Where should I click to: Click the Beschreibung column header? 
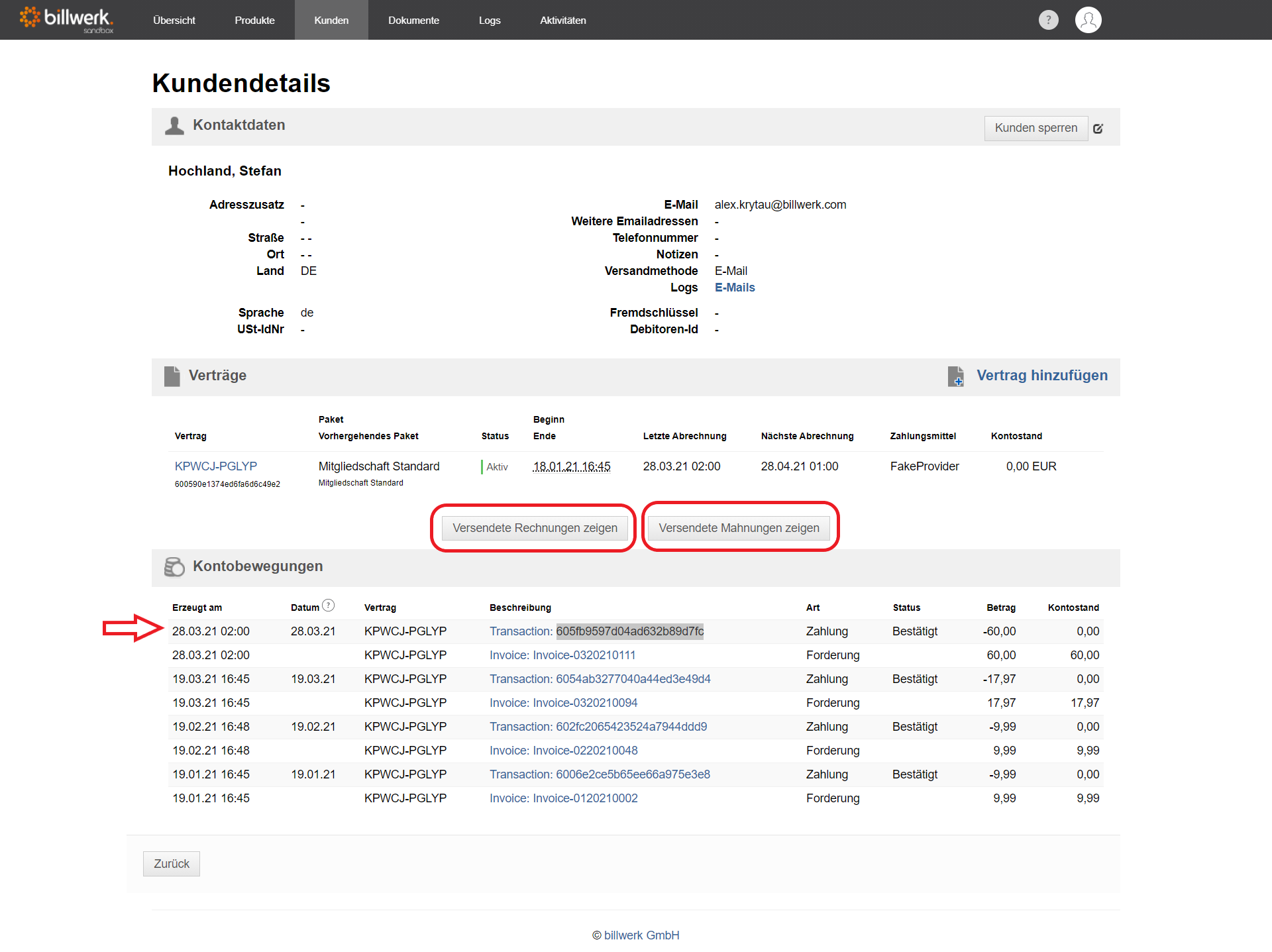[520, 608]
